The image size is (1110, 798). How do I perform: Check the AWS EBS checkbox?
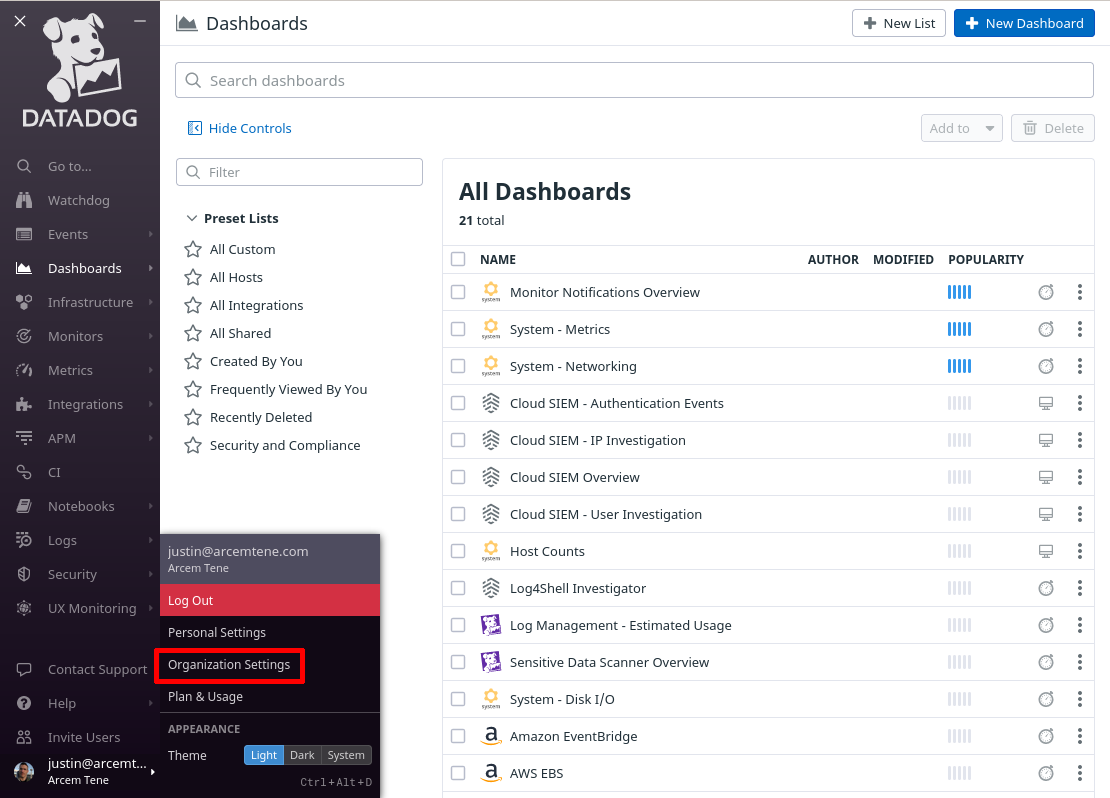[458, 773]
